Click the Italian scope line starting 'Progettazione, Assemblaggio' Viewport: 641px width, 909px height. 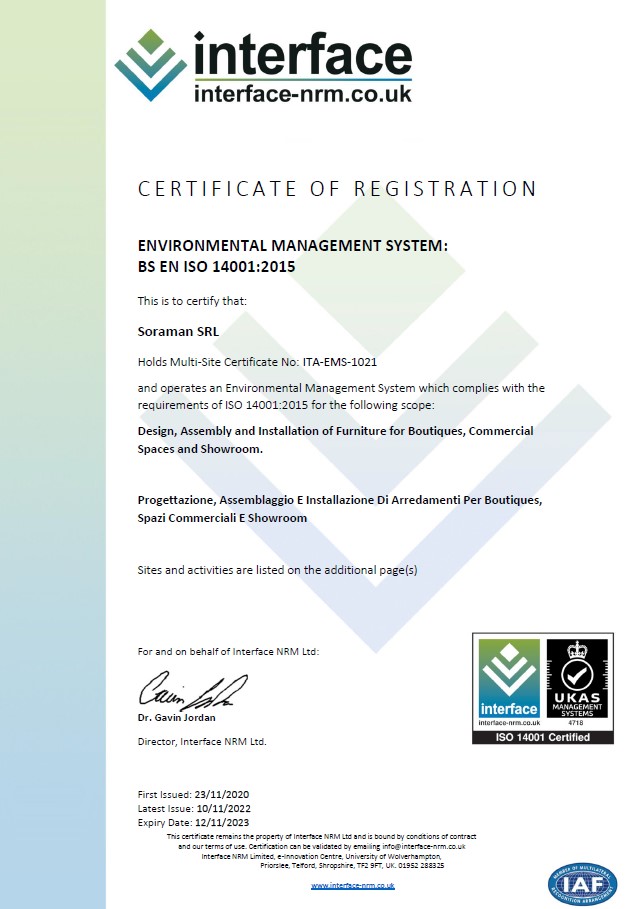340,500
